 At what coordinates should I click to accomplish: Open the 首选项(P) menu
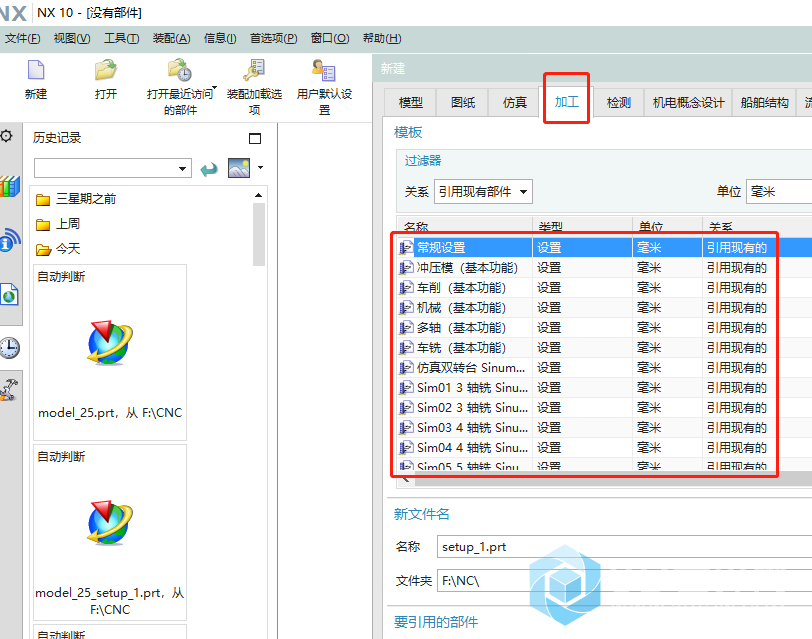tap(273, 38)
